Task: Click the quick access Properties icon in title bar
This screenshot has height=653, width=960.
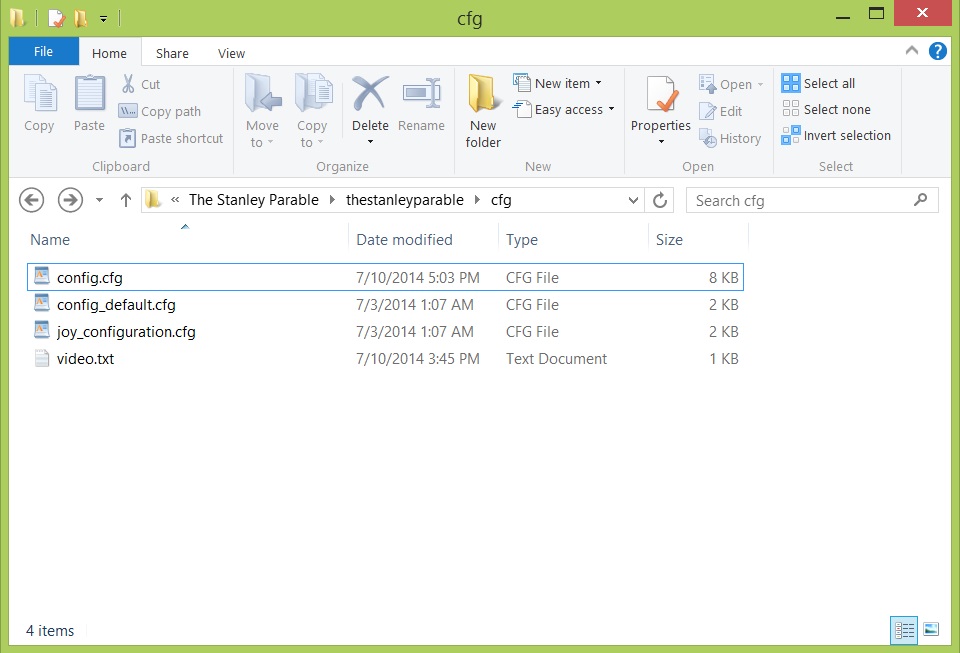Action: pyautogui.click(x=56, y=18)
